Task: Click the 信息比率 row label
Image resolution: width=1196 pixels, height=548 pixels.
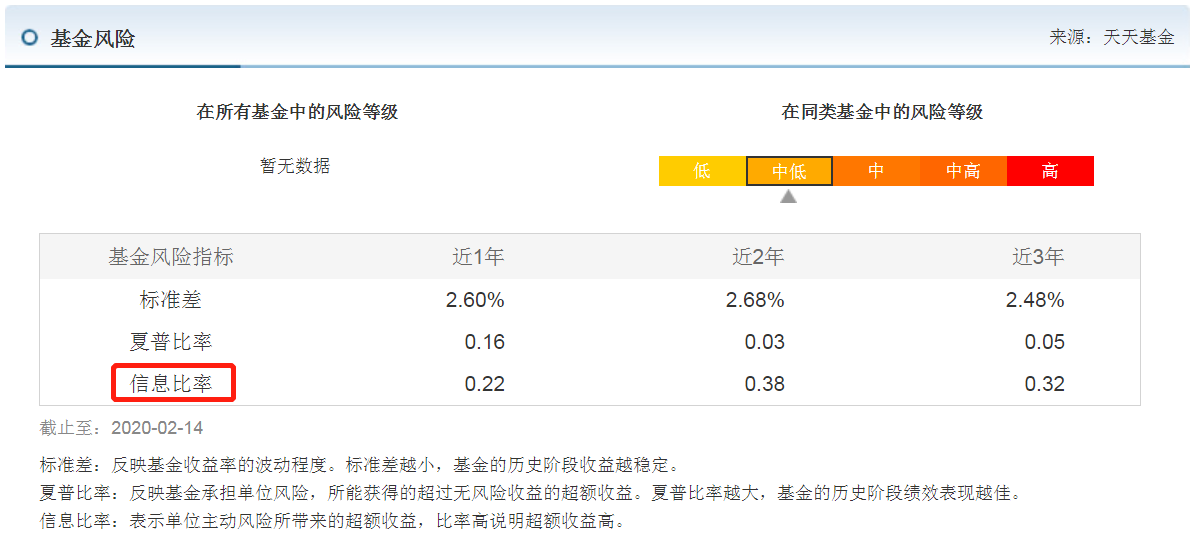Action: (171, 383)
